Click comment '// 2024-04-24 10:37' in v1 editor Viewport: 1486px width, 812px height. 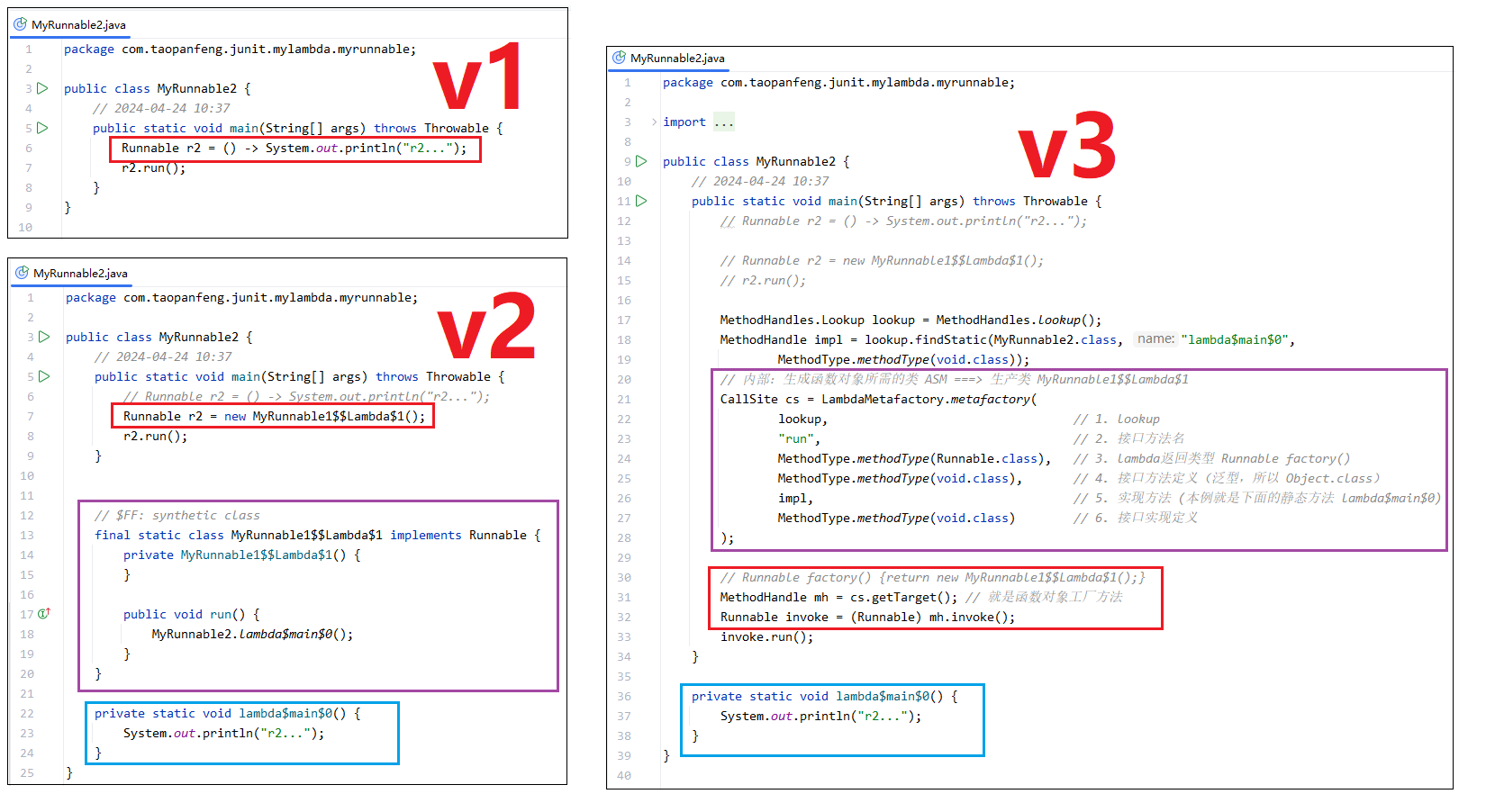pos(161,109)
